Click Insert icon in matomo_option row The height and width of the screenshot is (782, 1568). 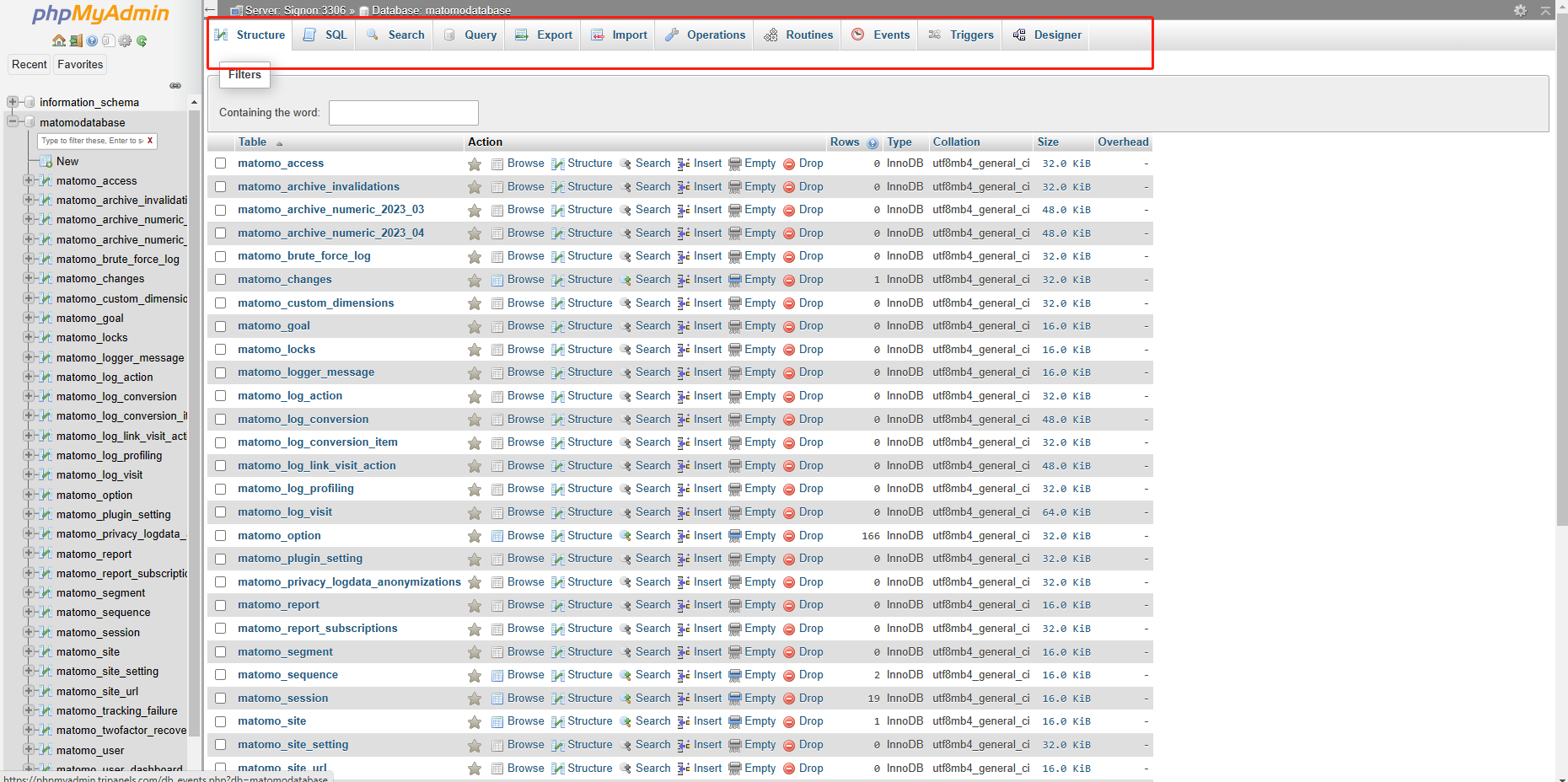(x=684, y=536)
